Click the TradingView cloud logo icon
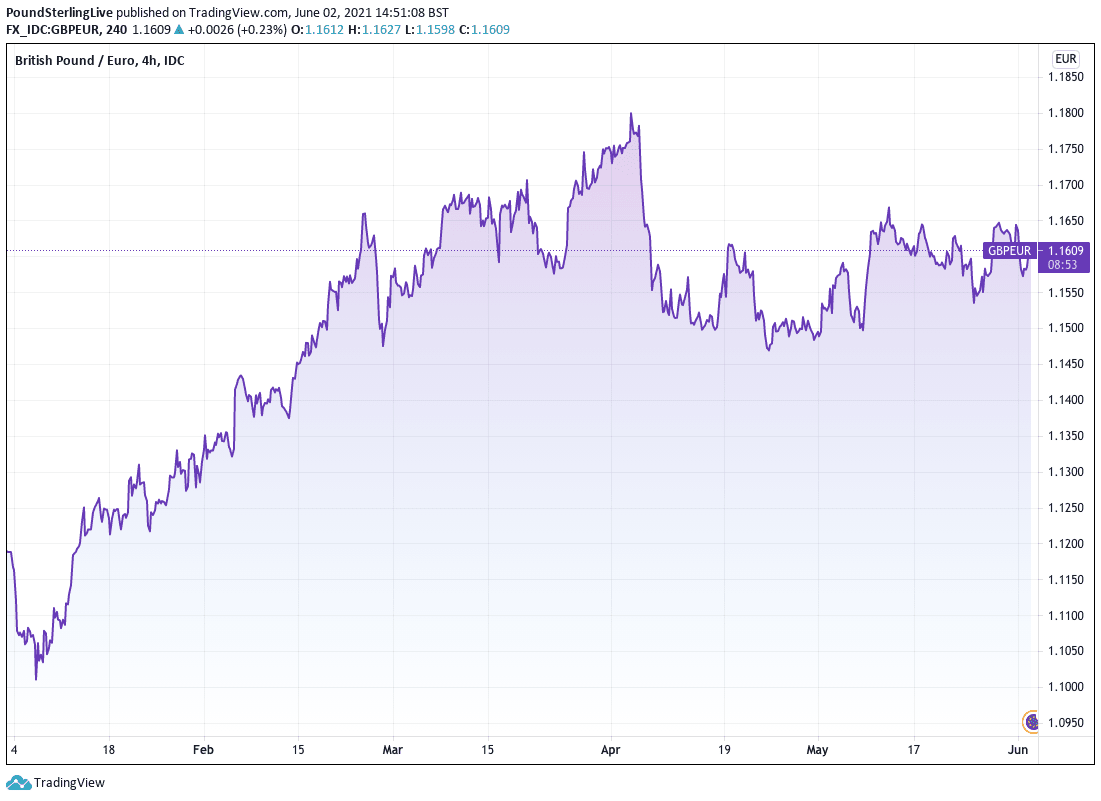 click(18, 782)
